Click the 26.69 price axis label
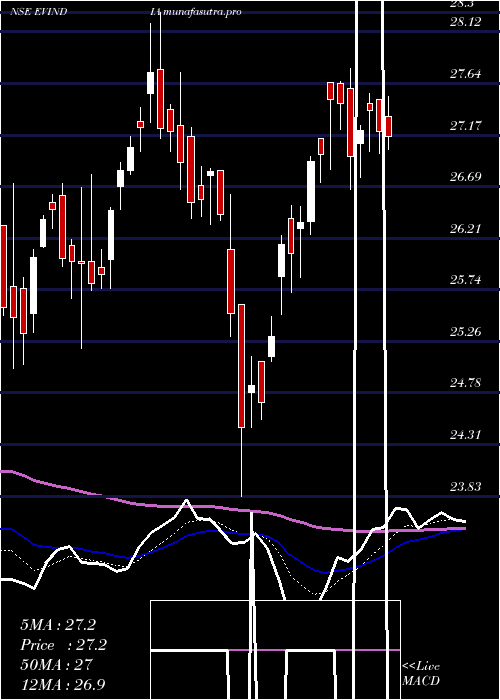This screenshot has width=500, height=700. pos(466,177)
